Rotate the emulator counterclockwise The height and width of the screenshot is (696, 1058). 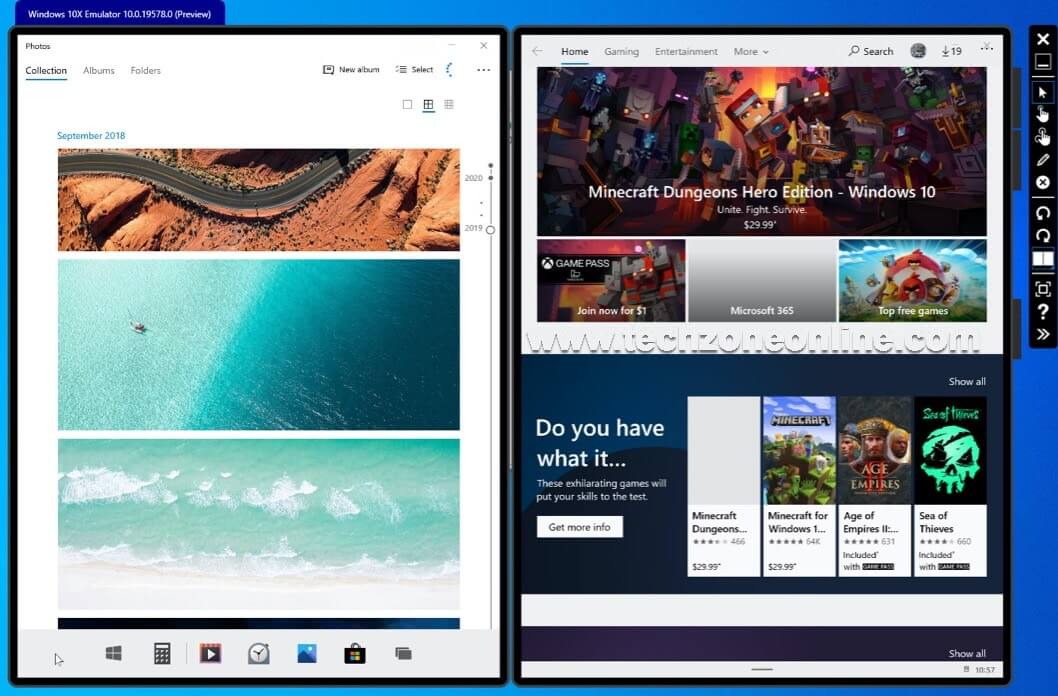pos(1043,213)
